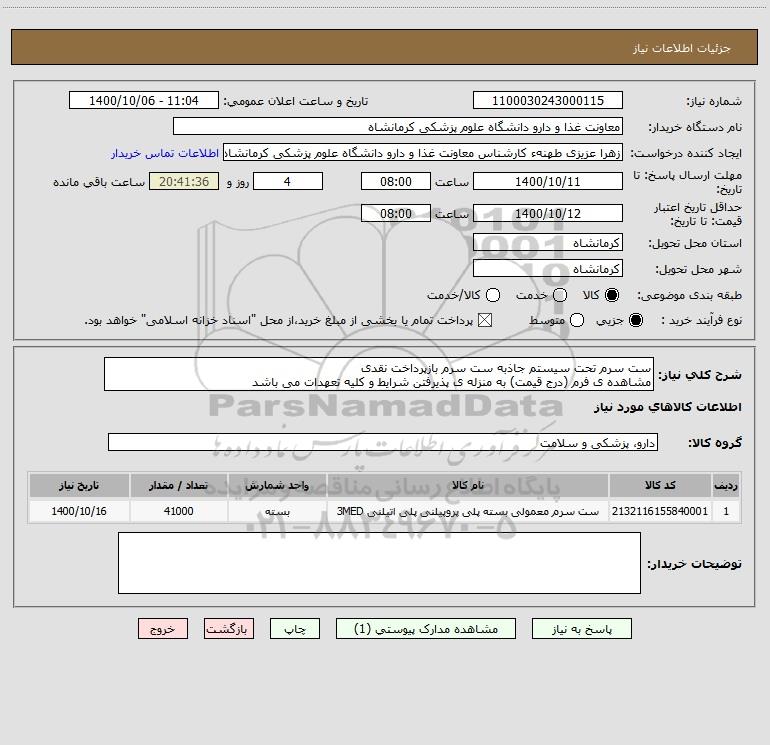The width and height of the screenshot is (770, 745).
Task: Click the ردیف column header
Action: pyautogui.click(x=726, y=485)
